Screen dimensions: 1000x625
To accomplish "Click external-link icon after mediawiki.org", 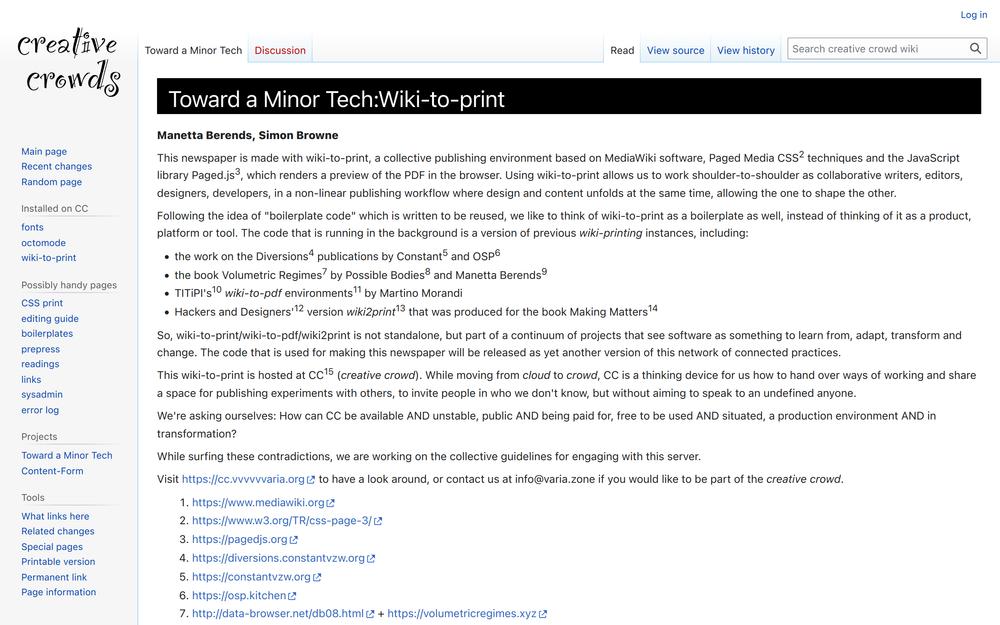I will point(330,503).
